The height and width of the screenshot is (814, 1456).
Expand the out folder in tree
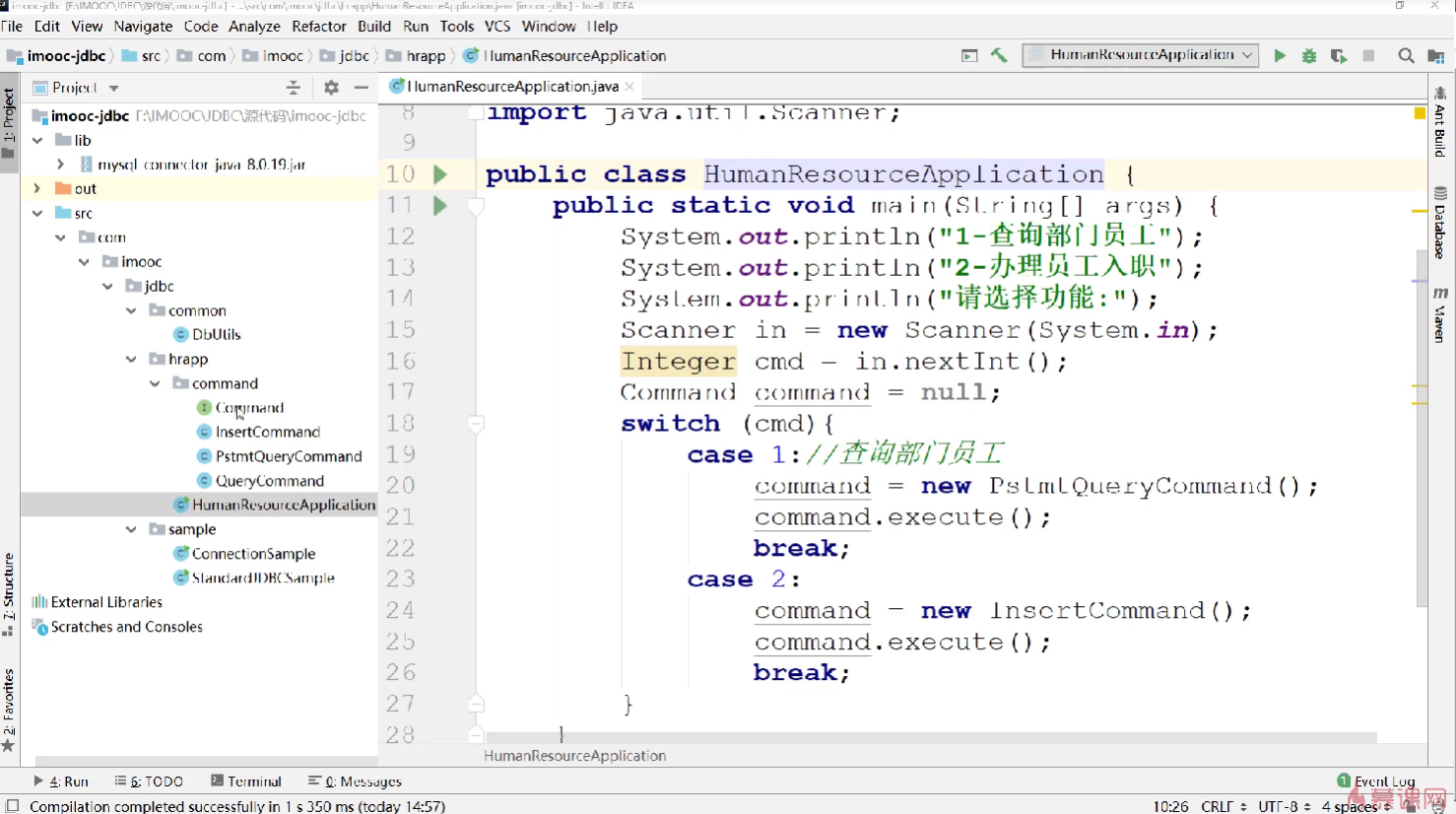(37, 188)
